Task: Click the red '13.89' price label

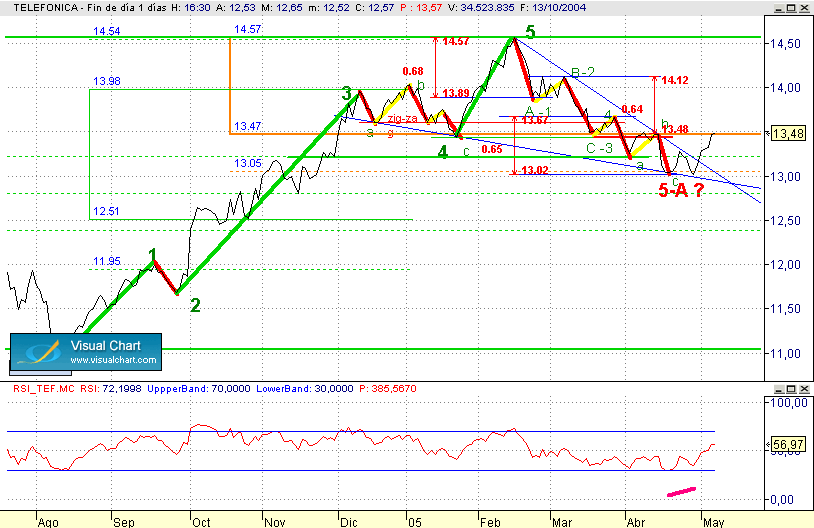Action: (456, 93)
